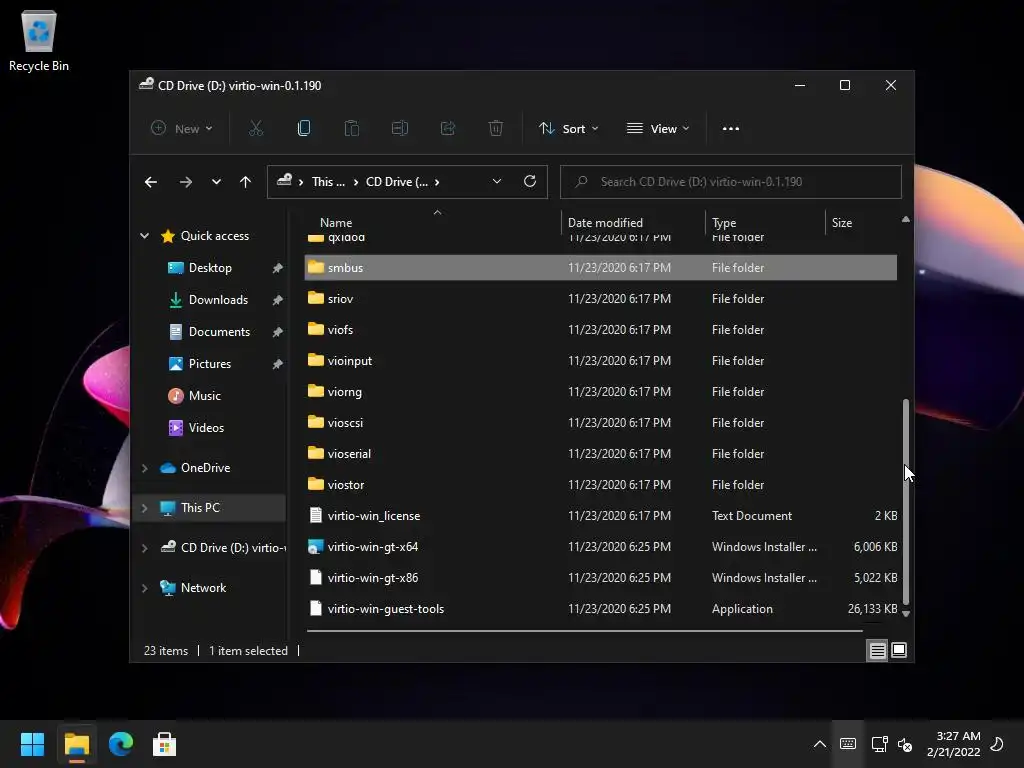Select the smbus folder row

[x=601, y=268]
